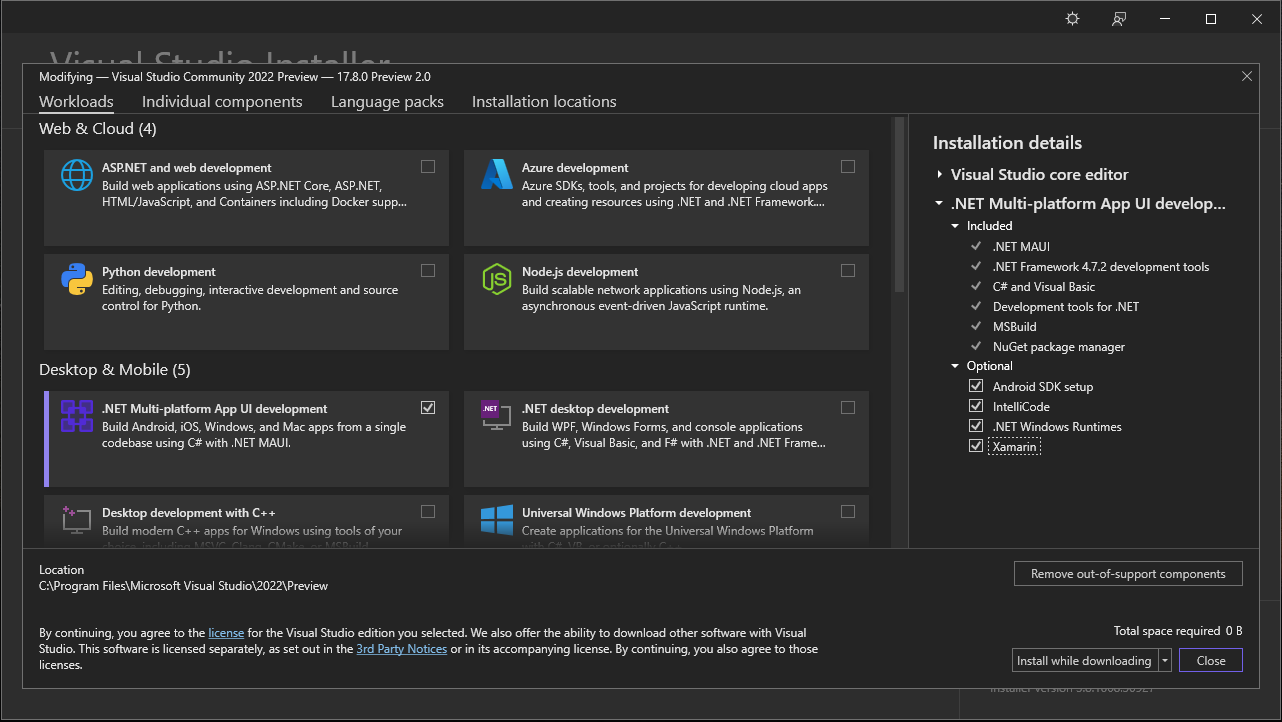Screen dimensions: 1282x722
Task: Open the 3rd Party Notices link
Action: 402,649
